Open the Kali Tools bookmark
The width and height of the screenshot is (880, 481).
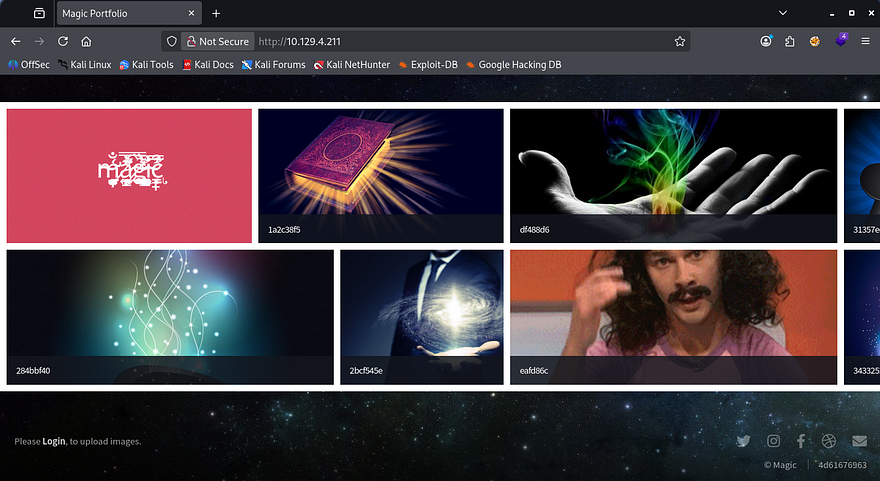coord(146,65)
